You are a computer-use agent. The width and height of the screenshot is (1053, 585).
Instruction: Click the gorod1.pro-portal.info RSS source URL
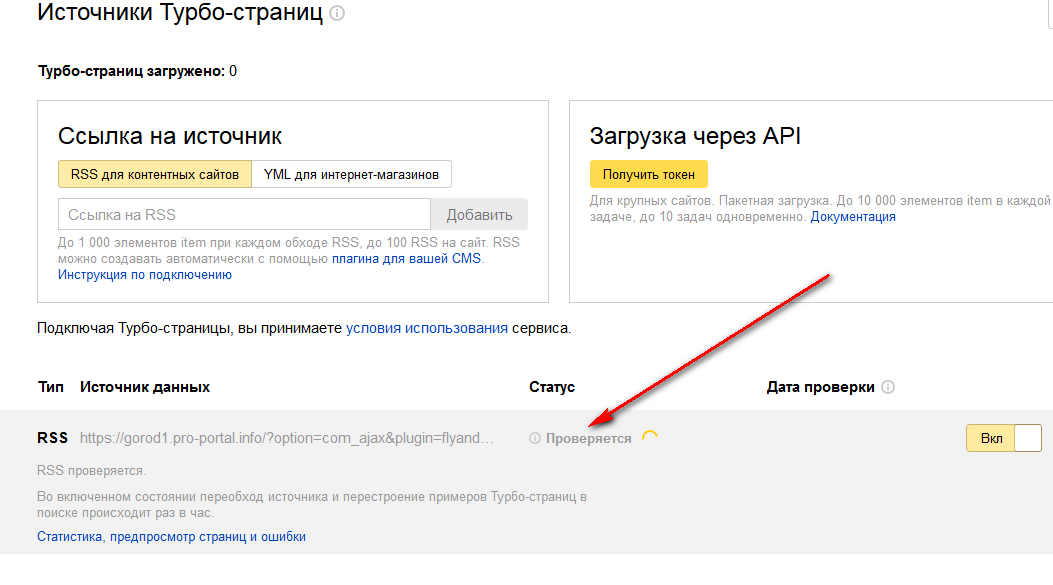pos(286,438)
